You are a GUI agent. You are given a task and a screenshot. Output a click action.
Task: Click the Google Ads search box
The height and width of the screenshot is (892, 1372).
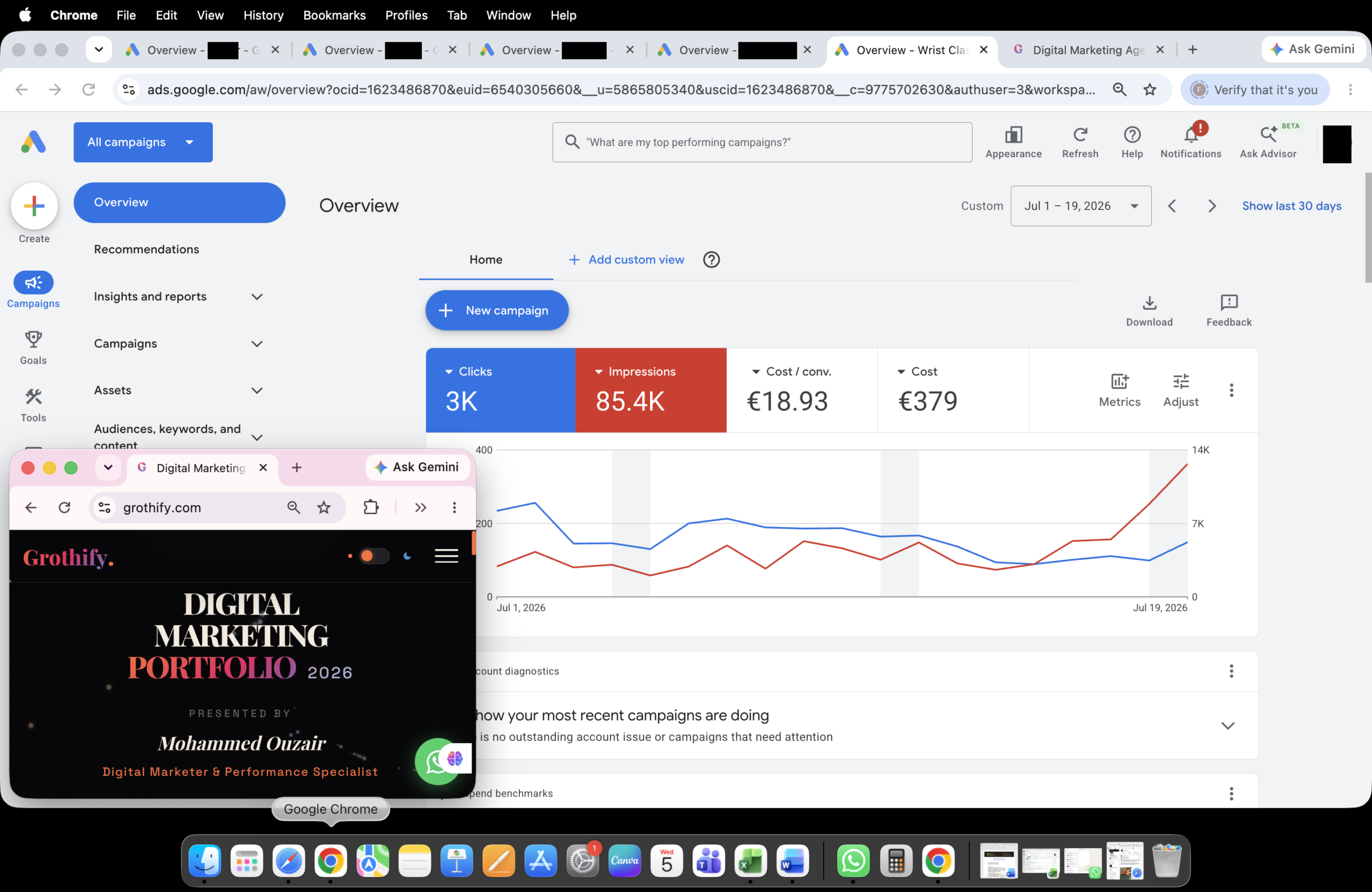point(762,143)
